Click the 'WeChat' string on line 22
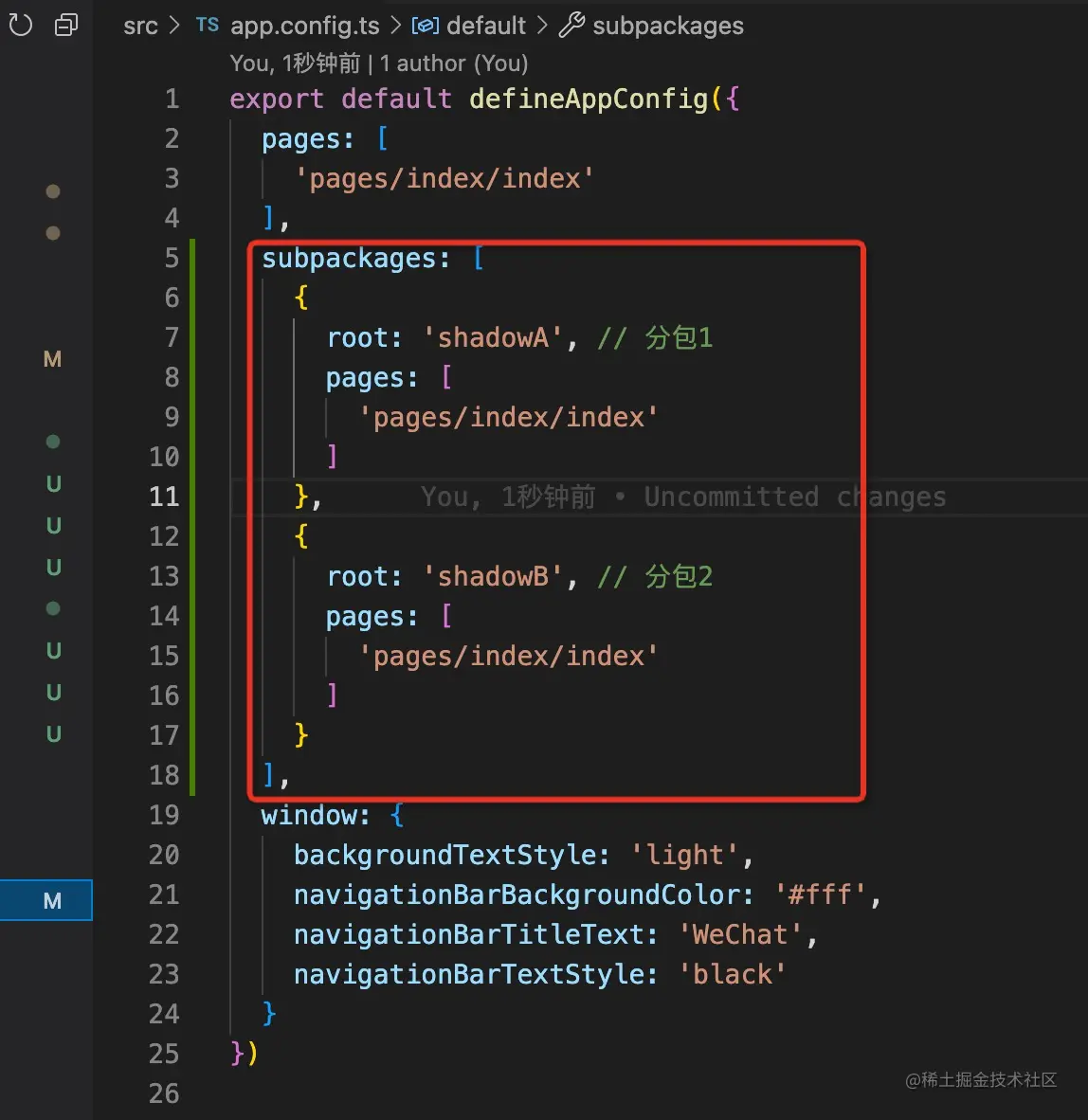Screen dimensions: 1088x1120 740,934
